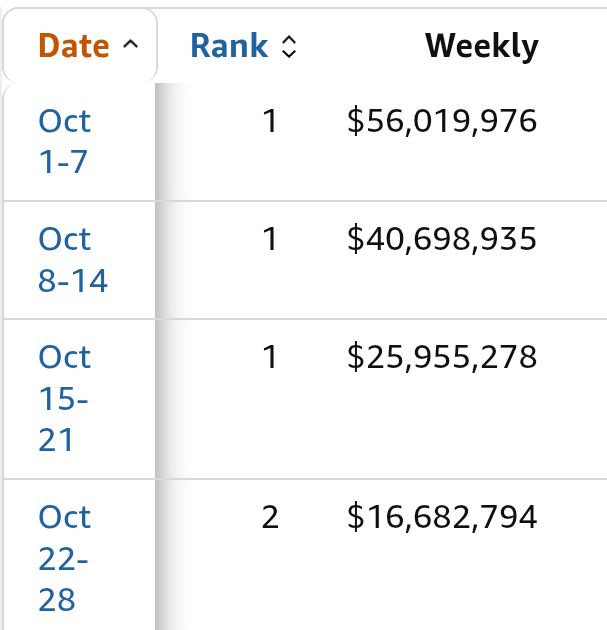The image size is (607, 630).
Task: Select rank 1 cell in Oct 8-14 row
Action: pos(270,239)
